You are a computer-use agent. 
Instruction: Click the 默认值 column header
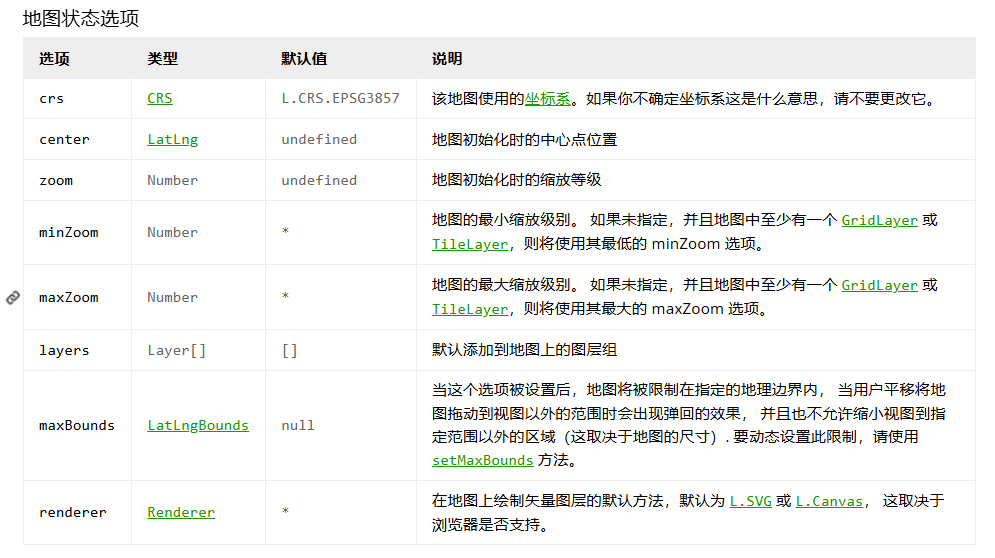pyautogui.click(x=304, y=59)
